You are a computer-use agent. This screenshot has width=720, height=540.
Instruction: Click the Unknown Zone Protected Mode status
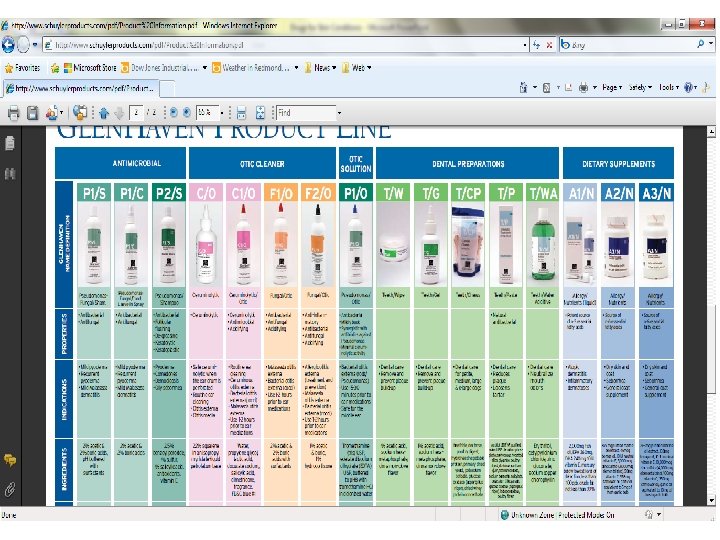point(558,515)
